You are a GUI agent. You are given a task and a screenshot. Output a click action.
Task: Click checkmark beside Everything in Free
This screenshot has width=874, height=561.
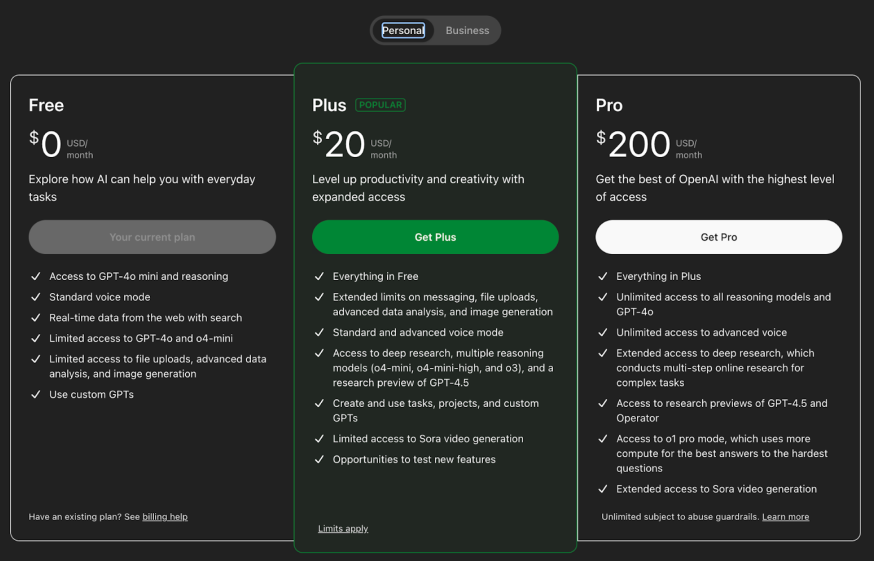319,277
